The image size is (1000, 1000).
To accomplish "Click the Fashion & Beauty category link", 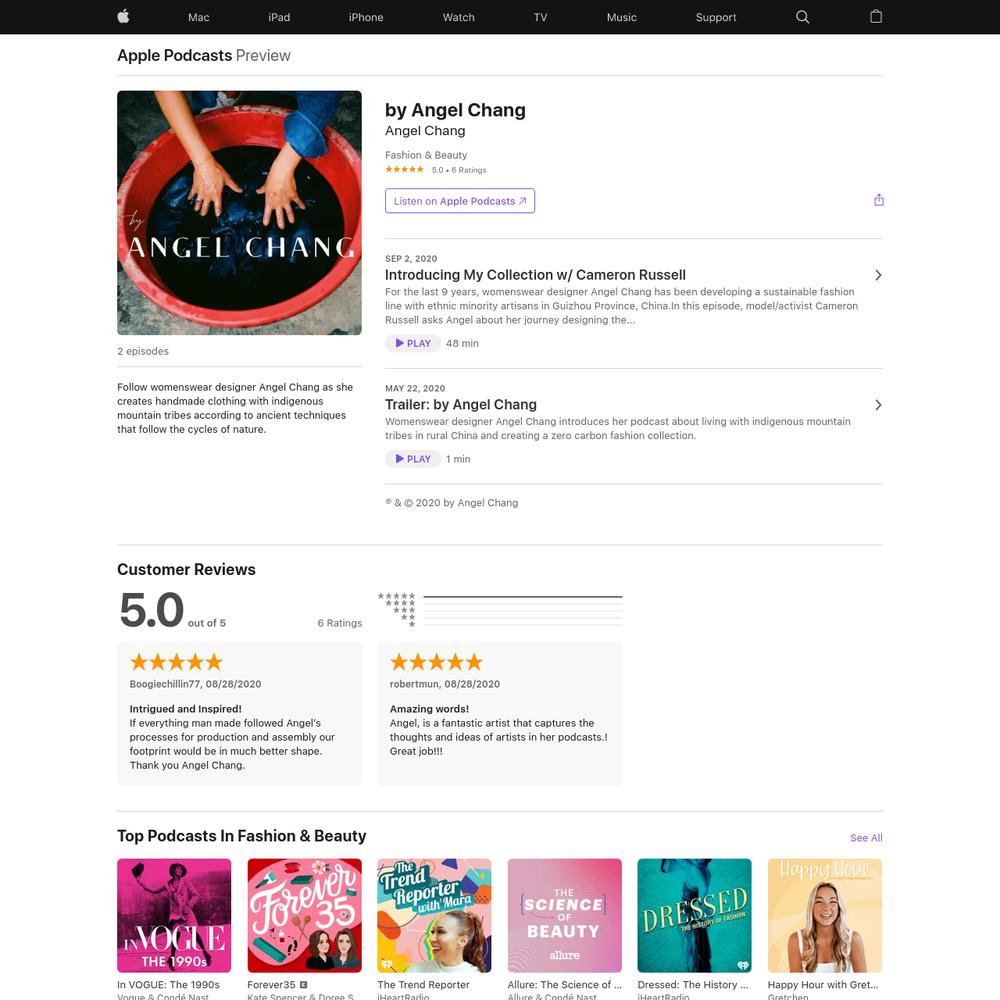I will point(425,155).
